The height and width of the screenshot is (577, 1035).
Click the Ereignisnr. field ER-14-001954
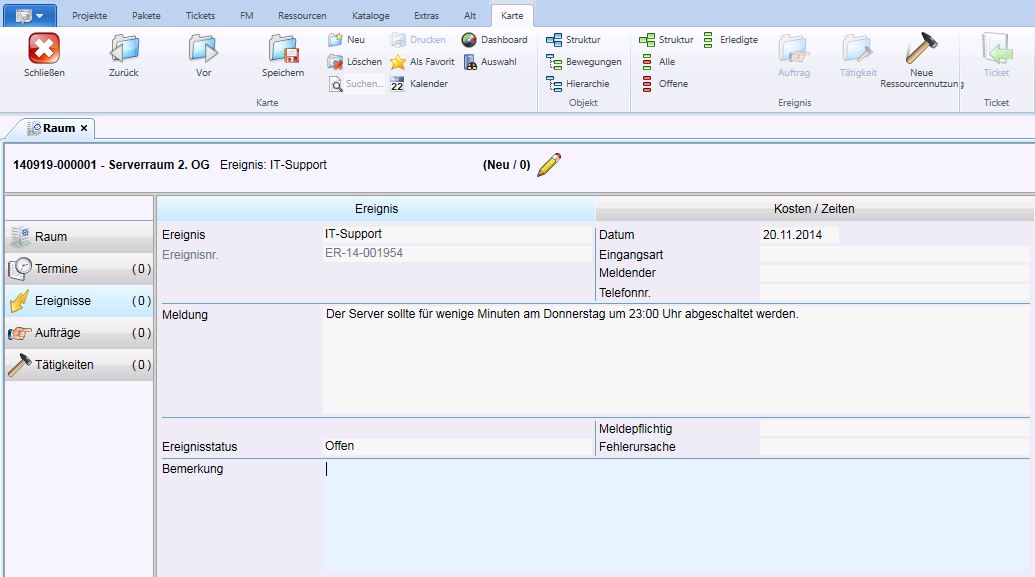[x=457, y=254]
